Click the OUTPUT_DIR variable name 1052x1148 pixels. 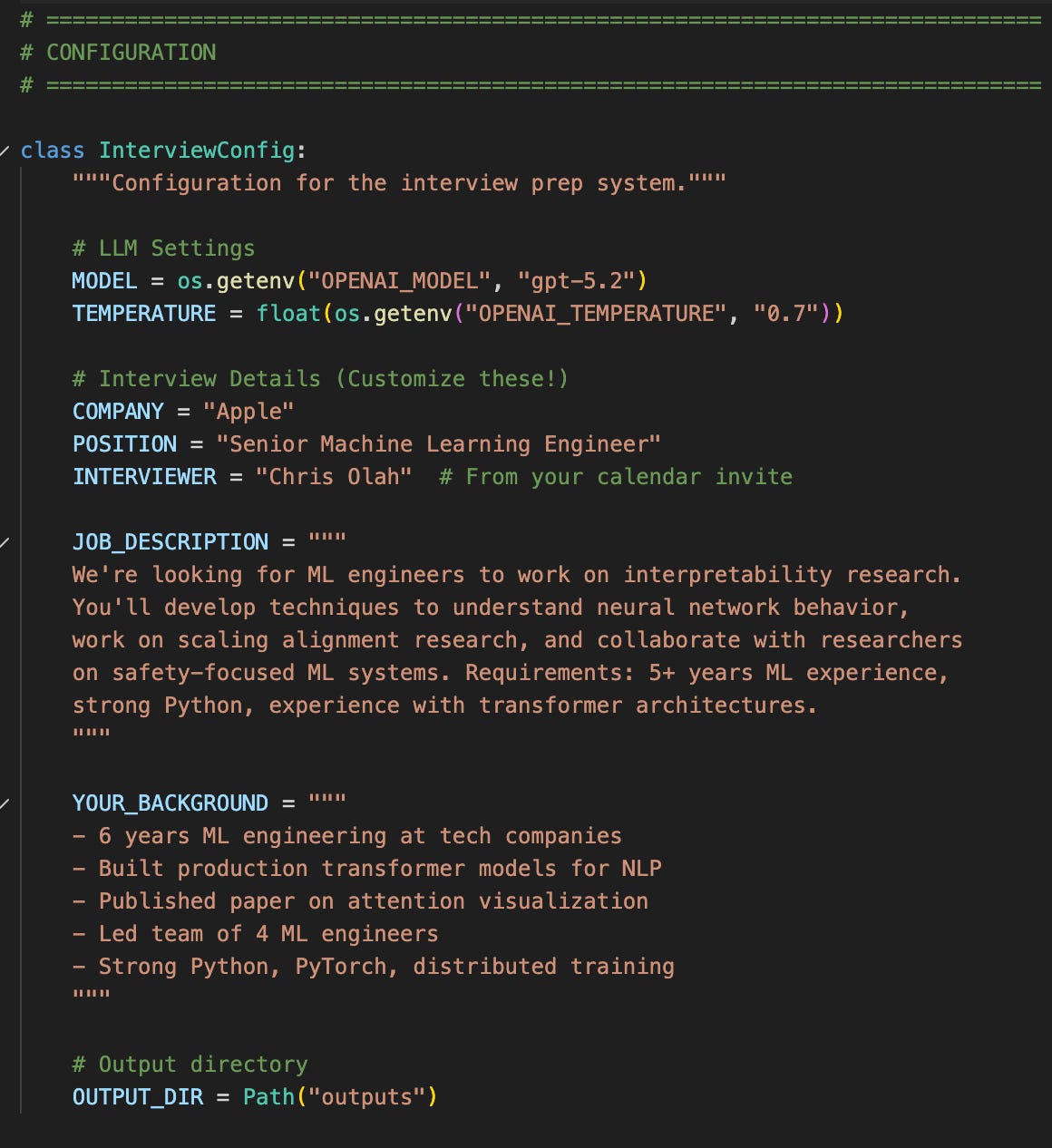point(138,1097)
